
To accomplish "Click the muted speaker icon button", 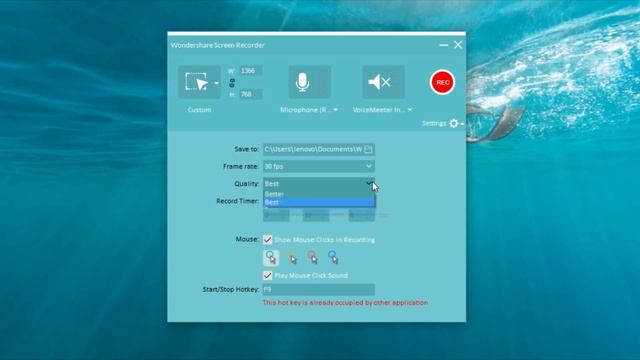I will (383, 82).
